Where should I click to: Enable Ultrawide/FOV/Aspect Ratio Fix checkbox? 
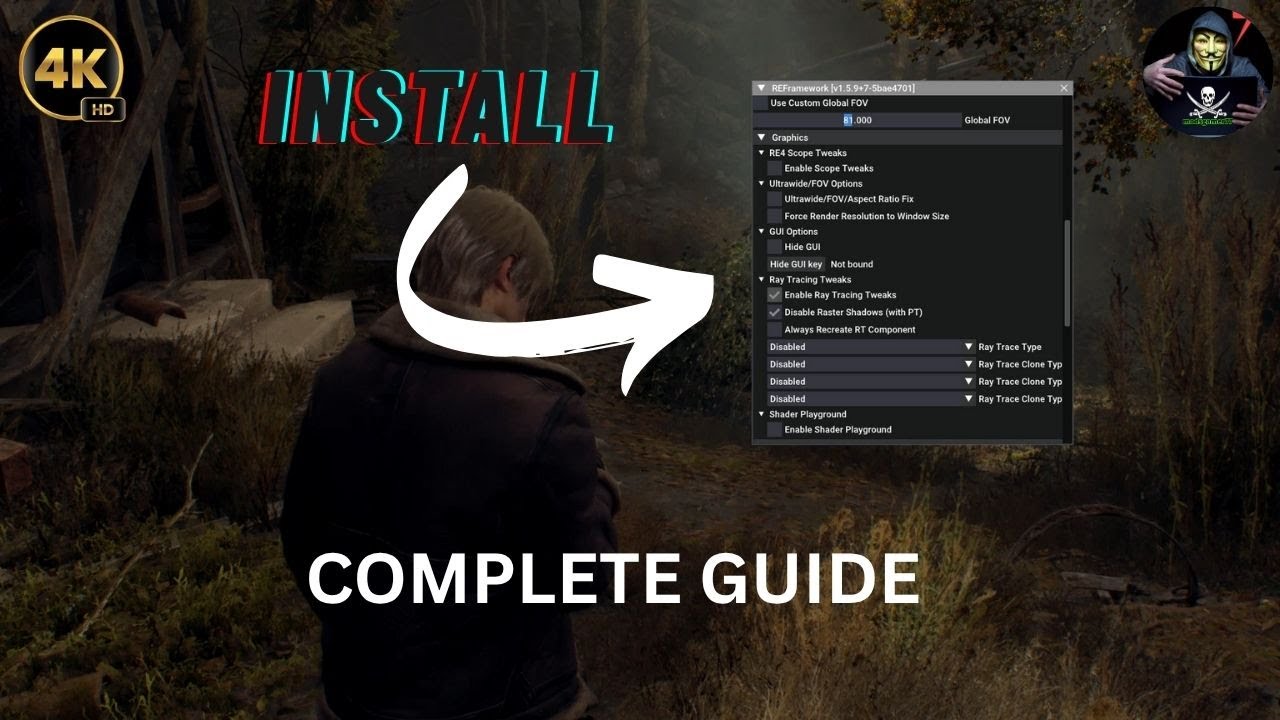point(775,199)
